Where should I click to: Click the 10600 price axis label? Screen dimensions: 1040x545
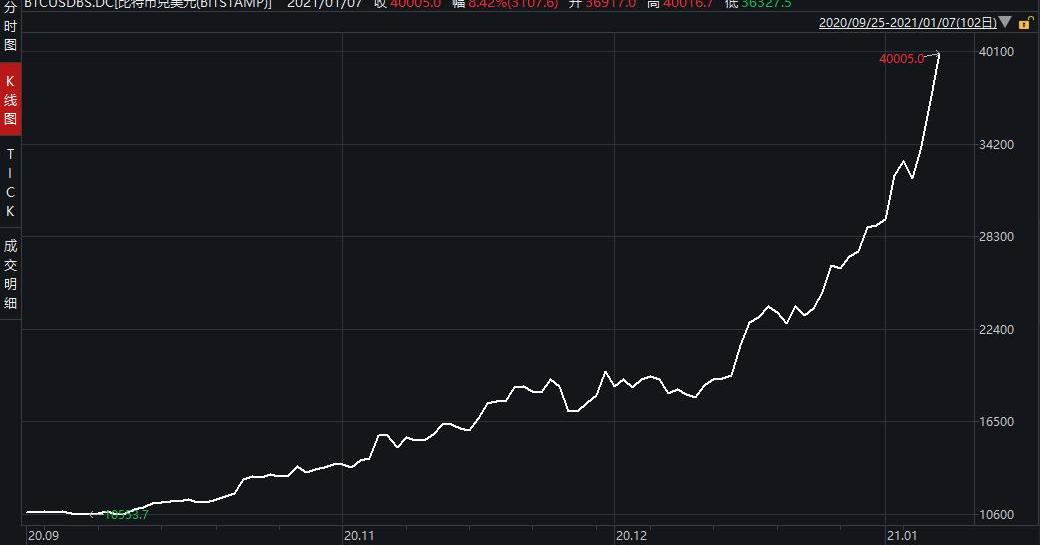click(997, 515)
